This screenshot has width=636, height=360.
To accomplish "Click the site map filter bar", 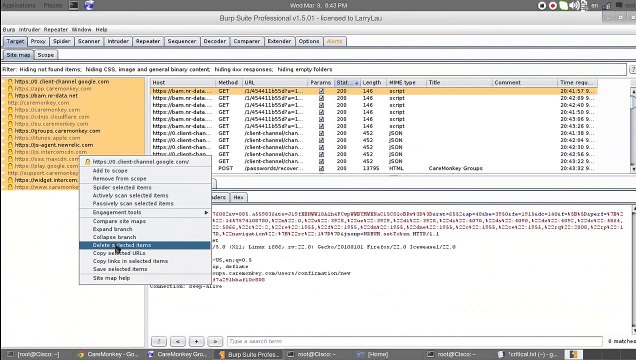I will click(x=314, y=69).
